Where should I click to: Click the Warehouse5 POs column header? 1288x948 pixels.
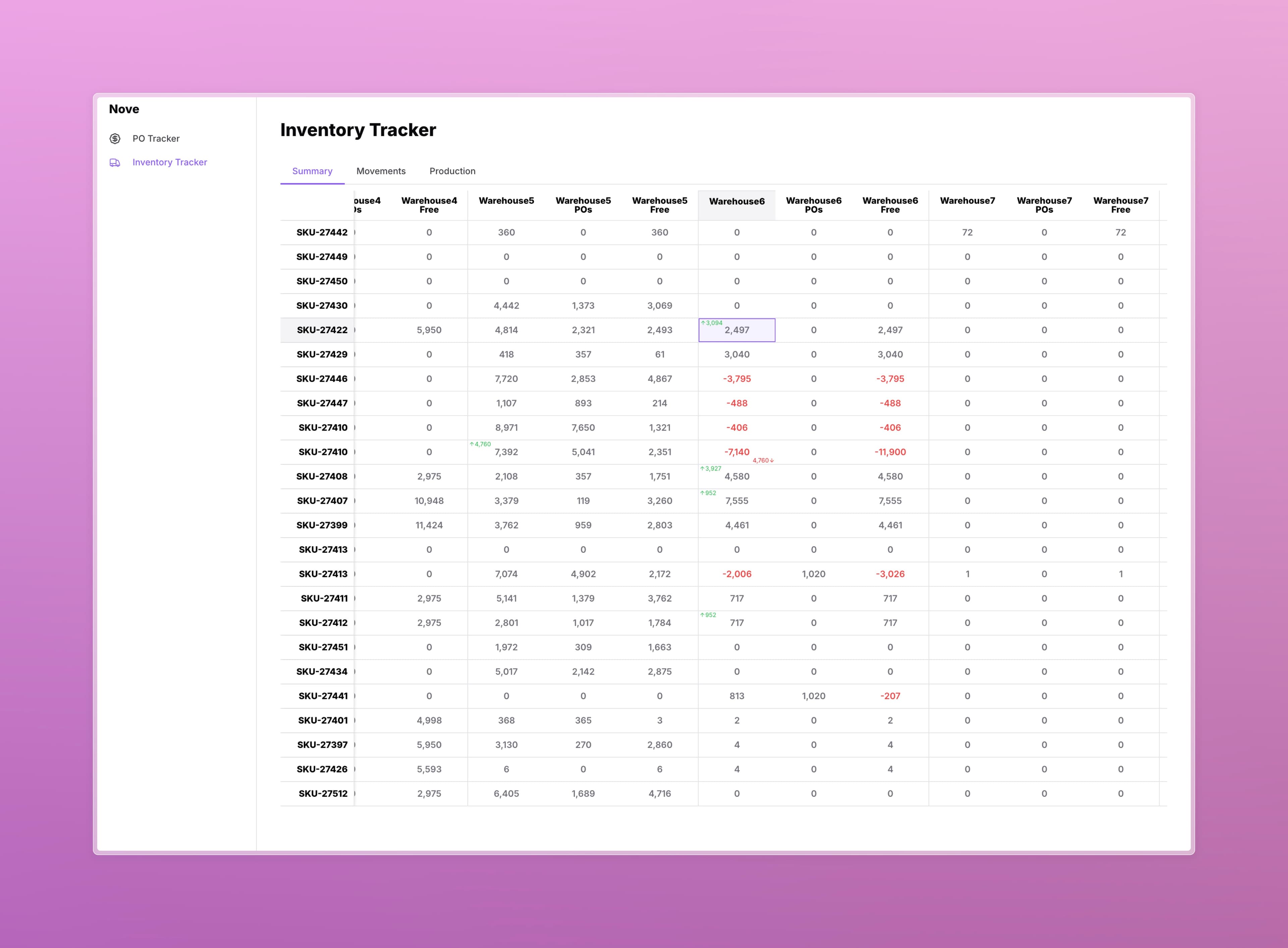click(x=583, y=205)
